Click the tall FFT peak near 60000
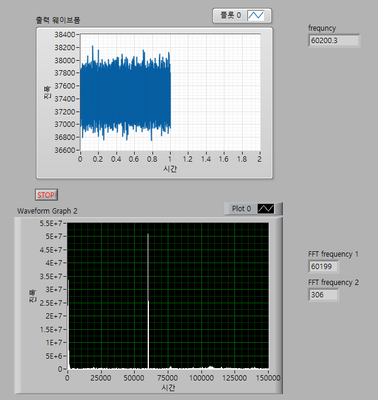 148,300
